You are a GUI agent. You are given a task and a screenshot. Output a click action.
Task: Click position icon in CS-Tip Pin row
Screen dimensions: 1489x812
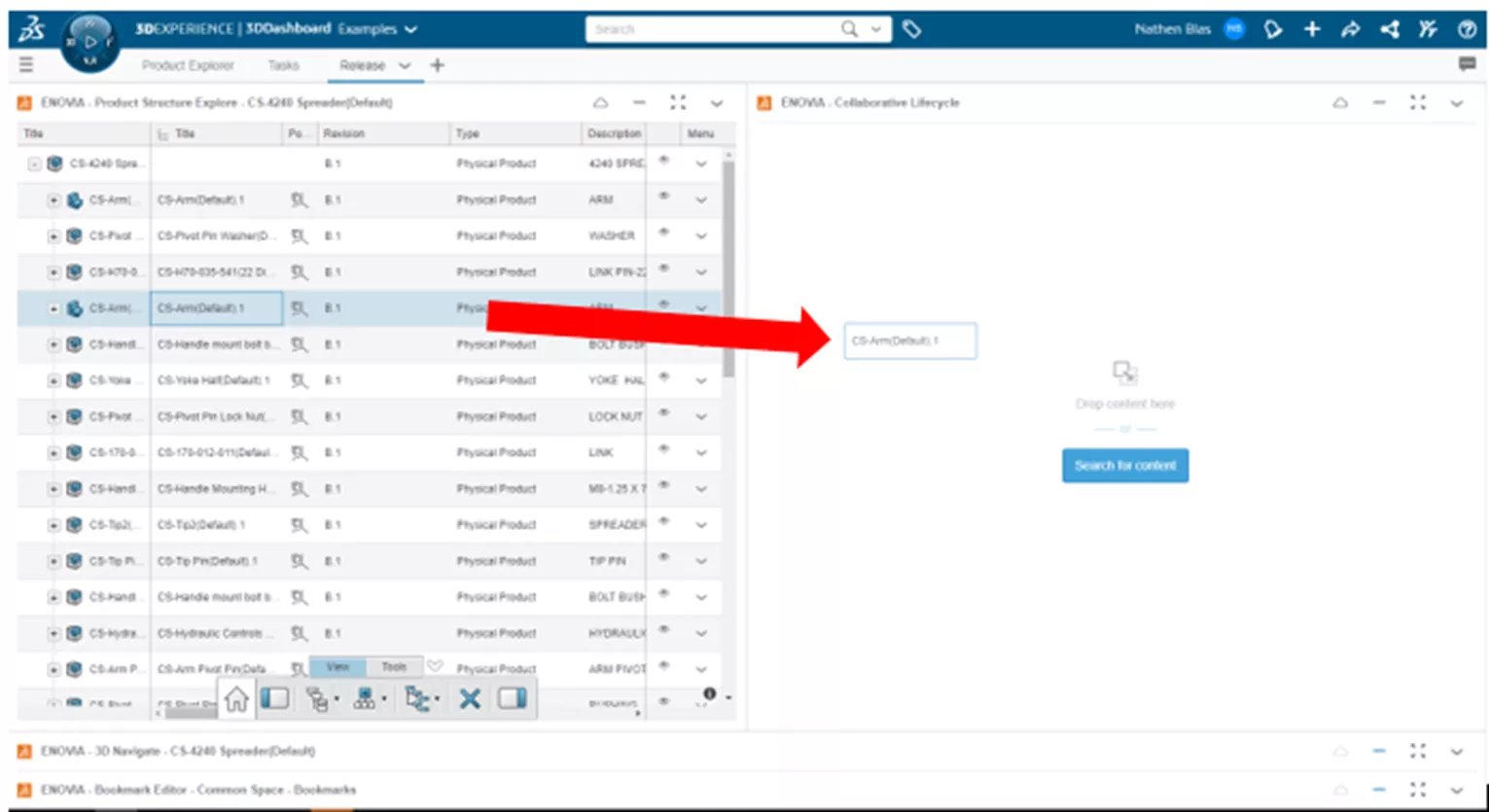pyautogui.click(x=300, y=561)
